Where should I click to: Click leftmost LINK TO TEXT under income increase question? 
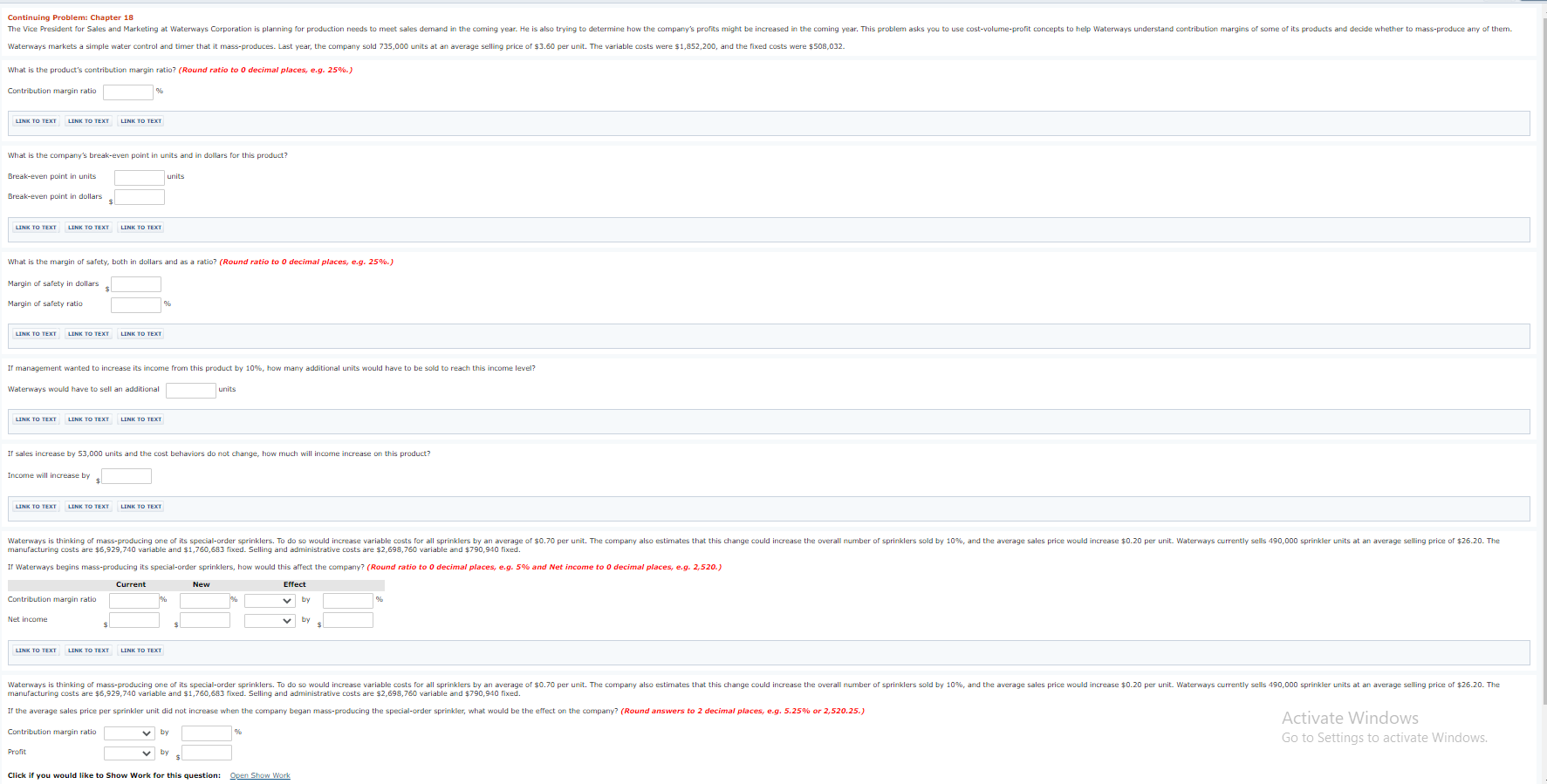point(36,507)
